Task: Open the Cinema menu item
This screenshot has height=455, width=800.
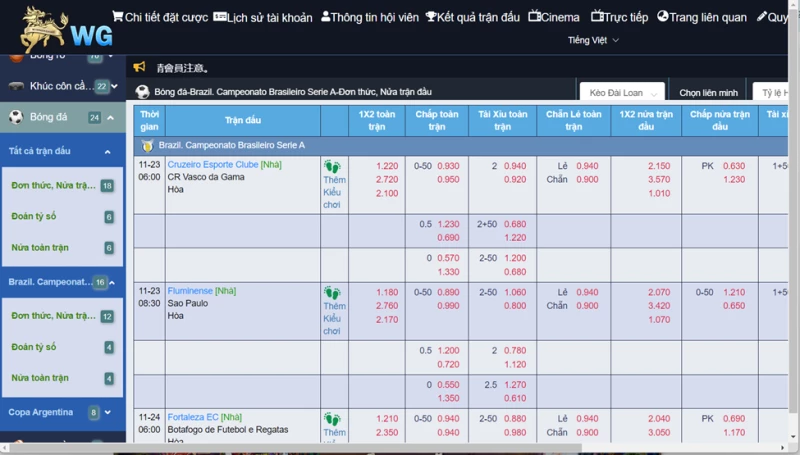Action: click(554, 17)
